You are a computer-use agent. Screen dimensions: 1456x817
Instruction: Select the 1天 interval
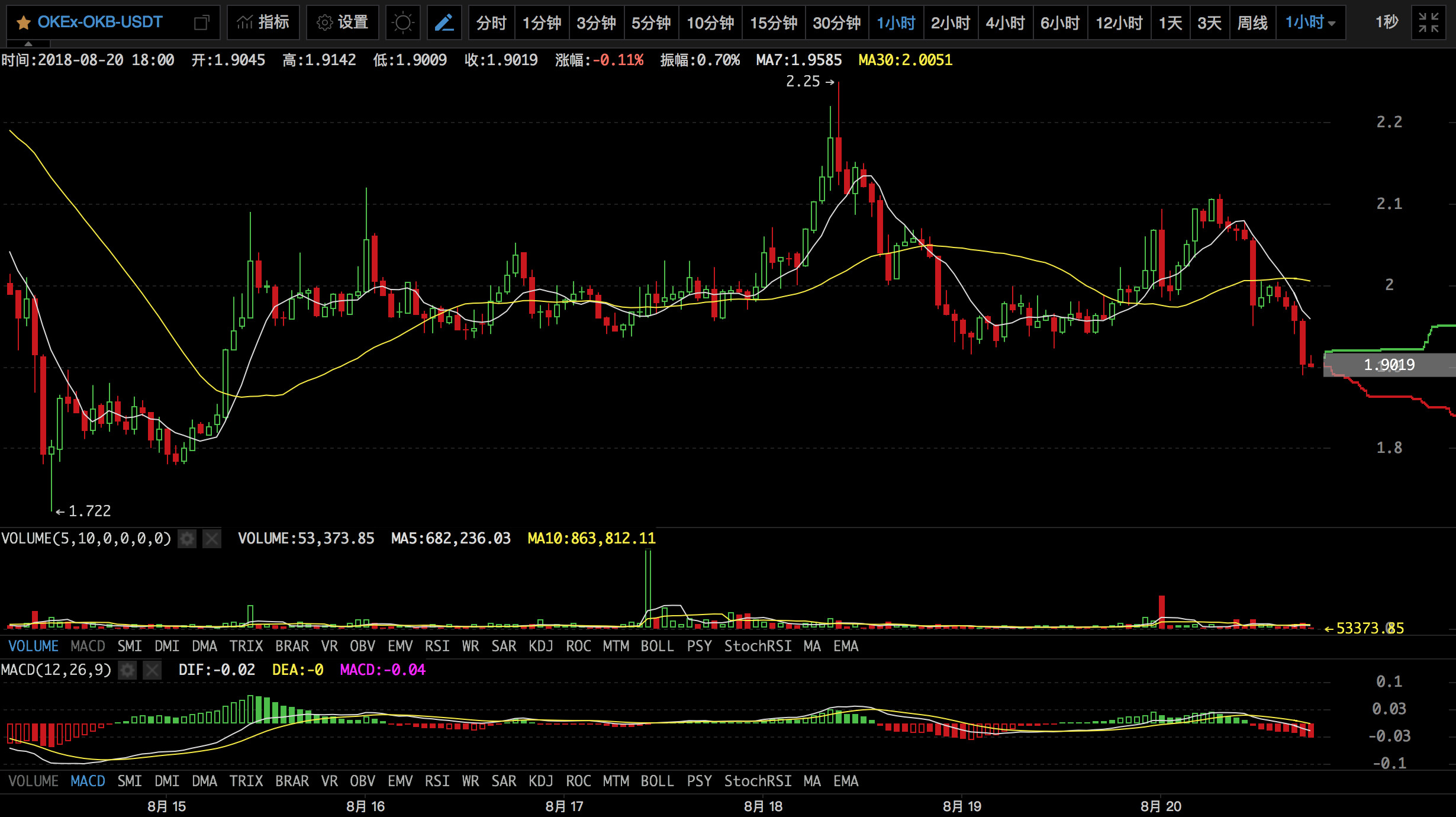pyautogui.click(x=1170, y=22)
